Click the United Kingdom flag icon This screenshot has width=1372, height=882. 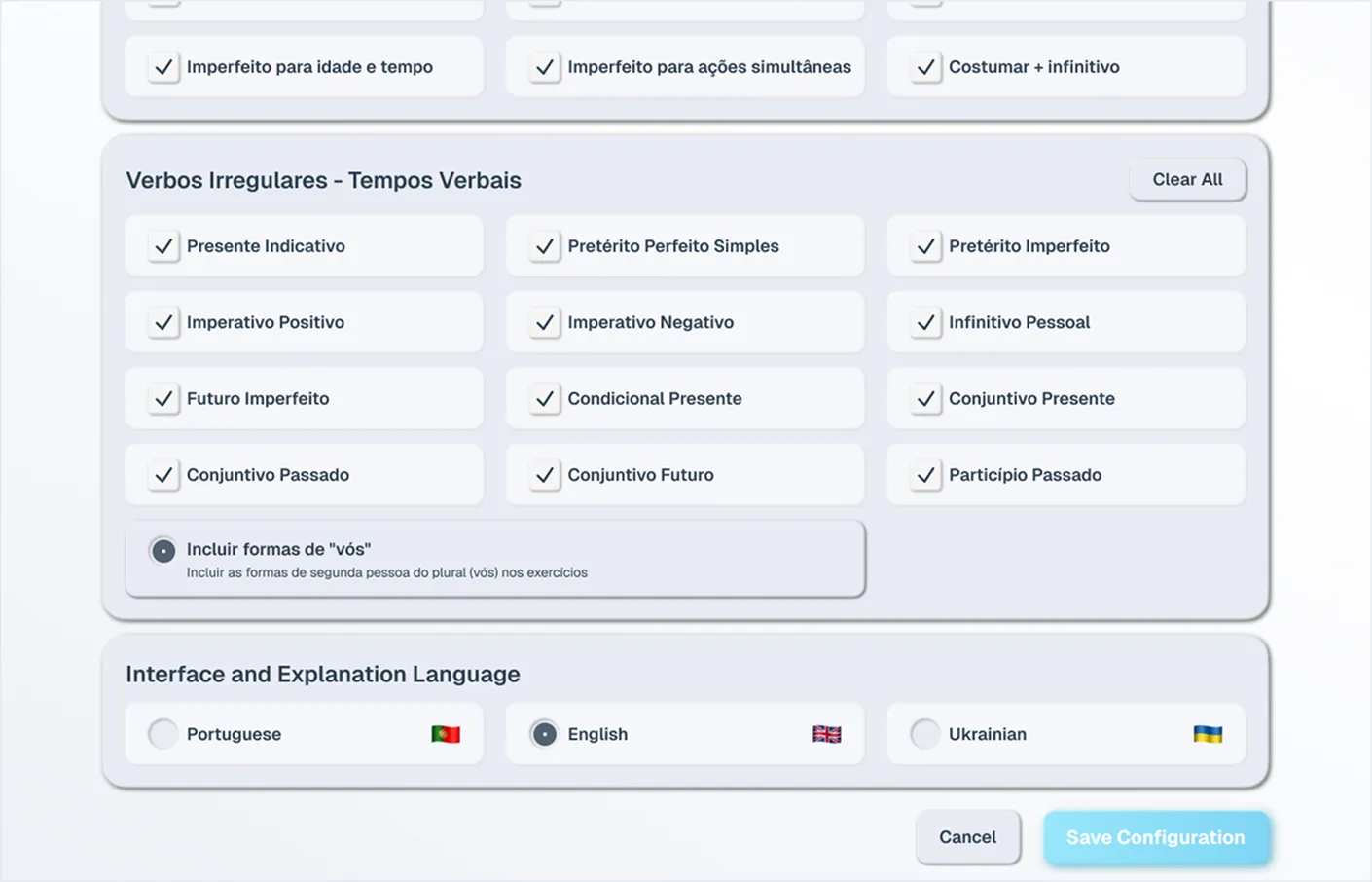click(x=826, y=734)
